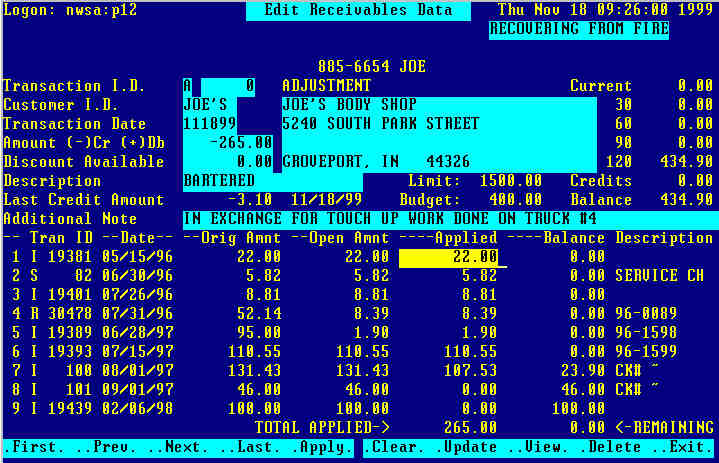Click the Applied amount 107.53 in row 7
The width and height of the screenshot is (719, 463).
(470, 370)
